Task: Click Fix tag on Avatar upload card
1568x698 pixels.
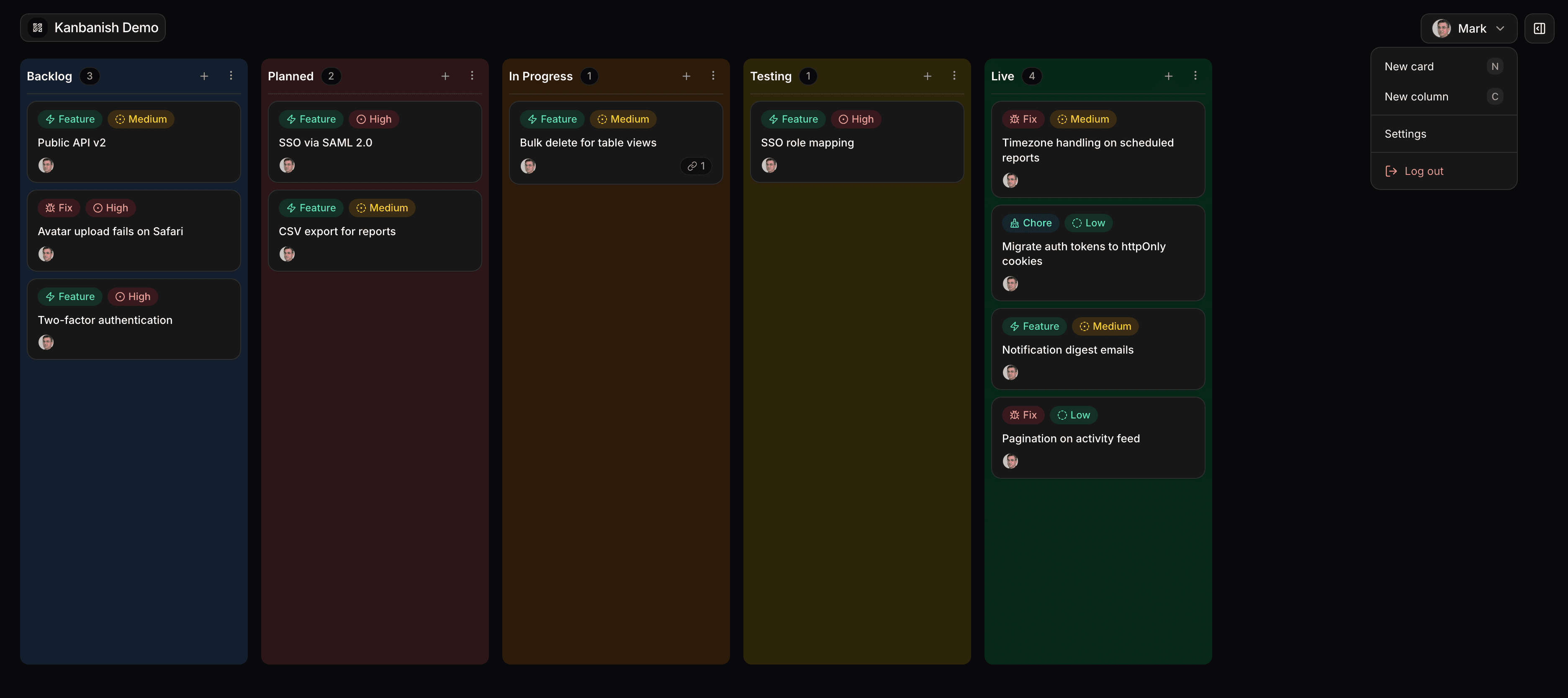Action: 59,208
